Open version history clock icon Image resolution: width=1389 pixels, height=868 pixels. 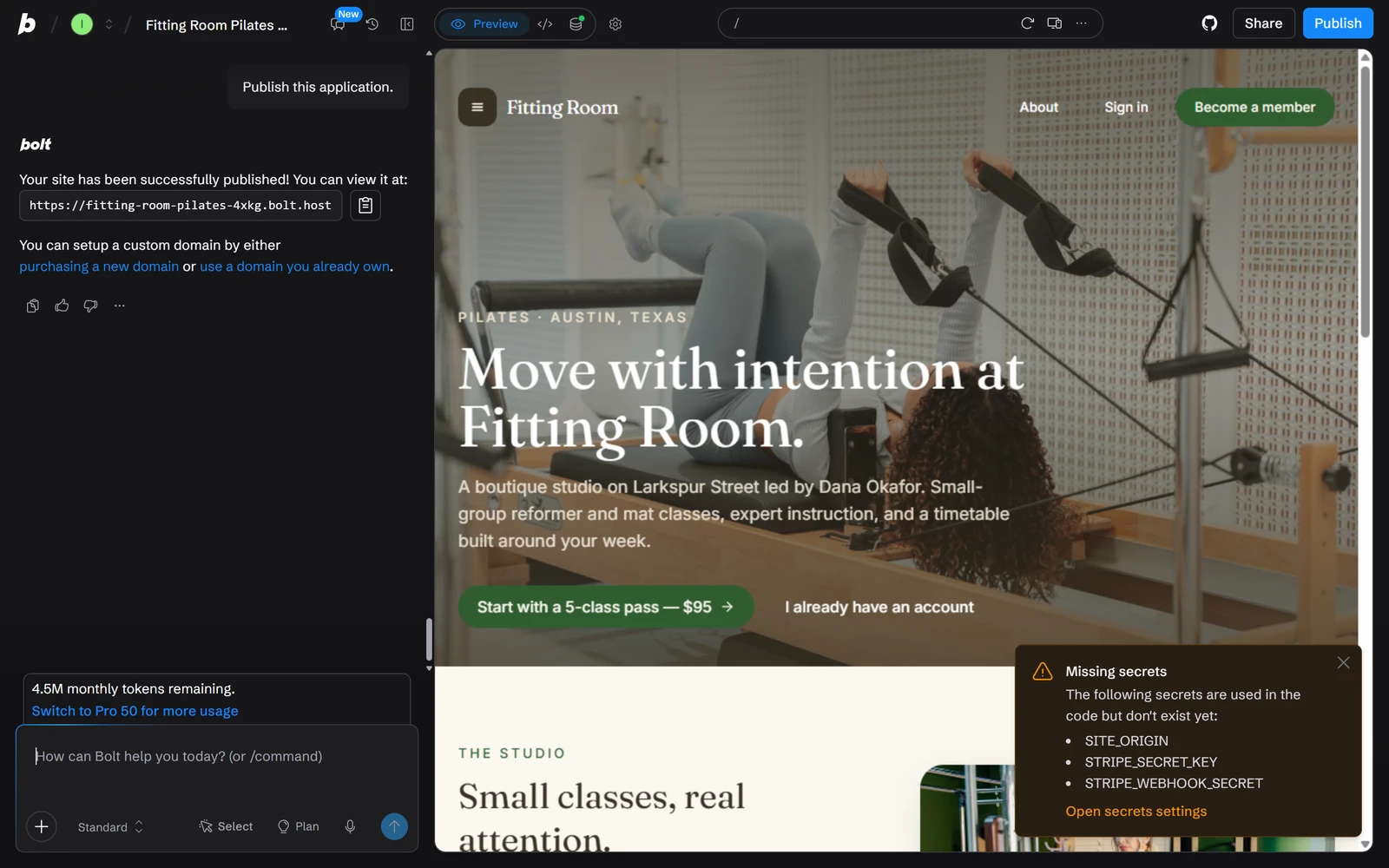(x=372, y=24)
